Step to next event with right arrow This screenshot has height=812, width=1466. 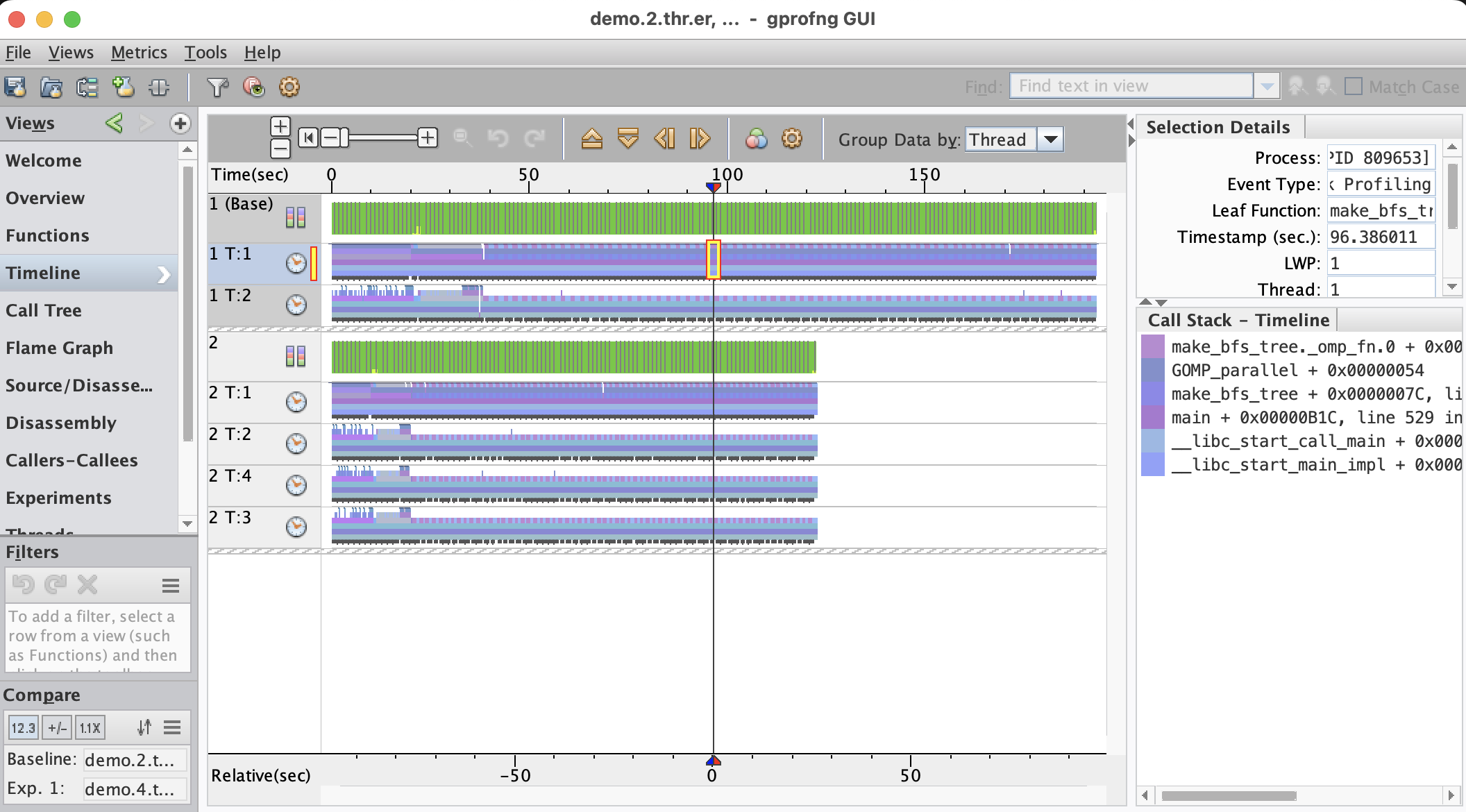(x=700, y=139)
